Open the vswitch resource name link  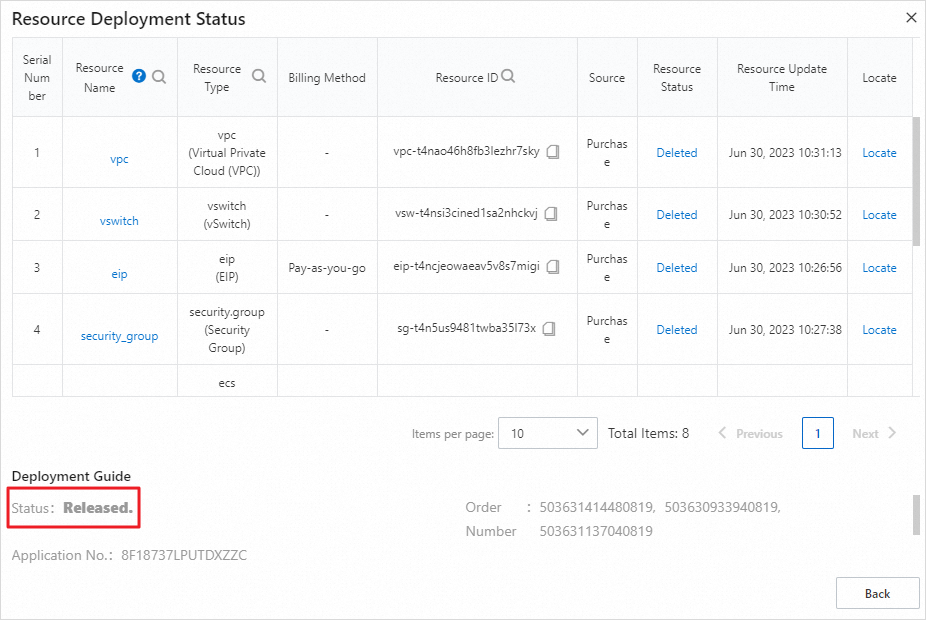pyautogui.click(x=119, y=221)
